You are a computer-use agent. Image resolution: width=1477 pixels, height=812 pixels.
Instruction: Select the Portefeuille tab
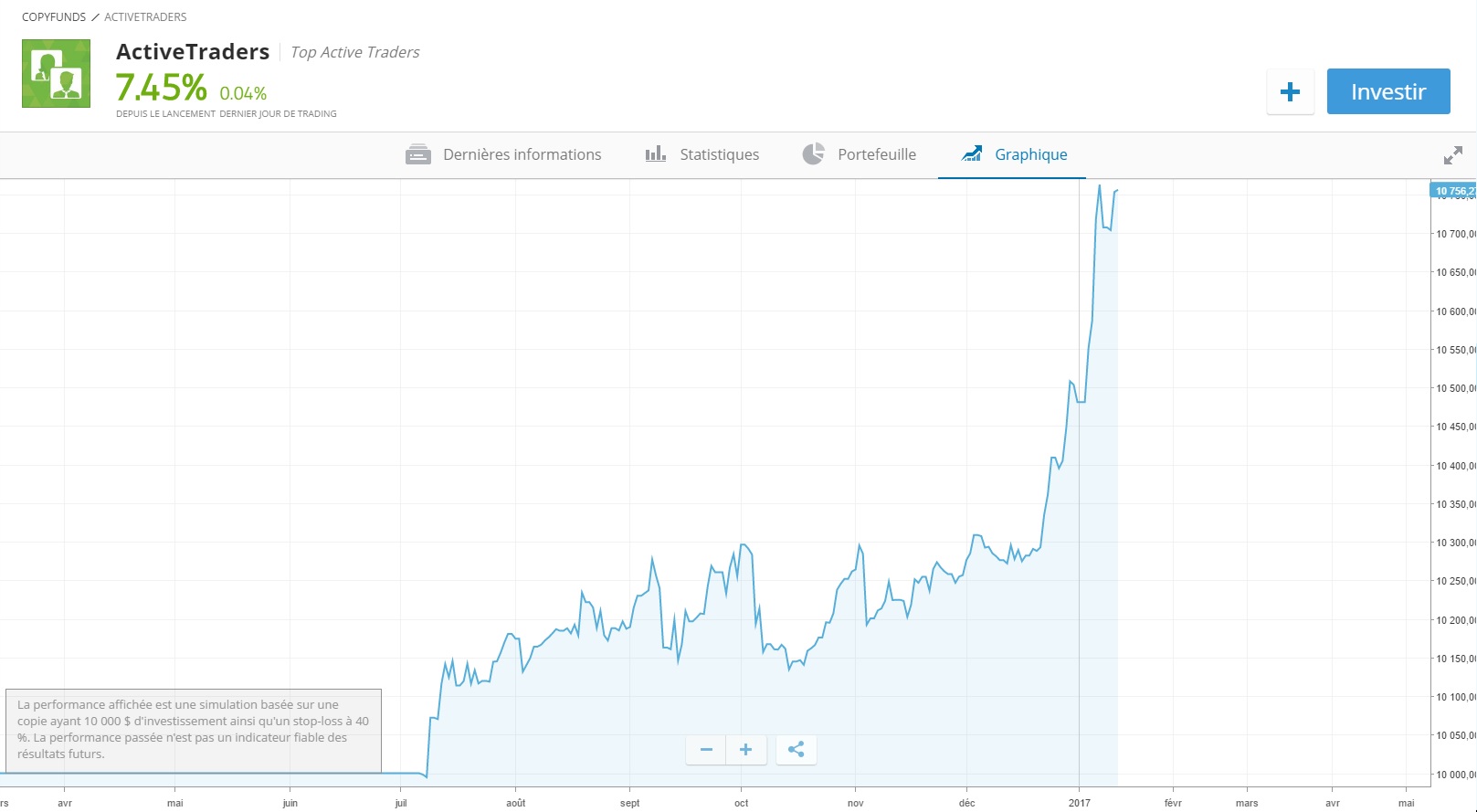coord(876,154)
